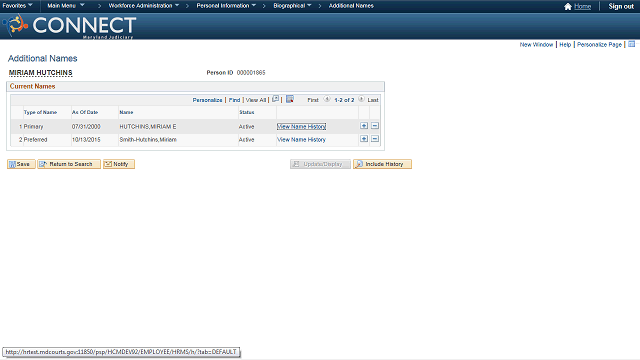
Task: Delete the Preferred name row
Action: 375,139
